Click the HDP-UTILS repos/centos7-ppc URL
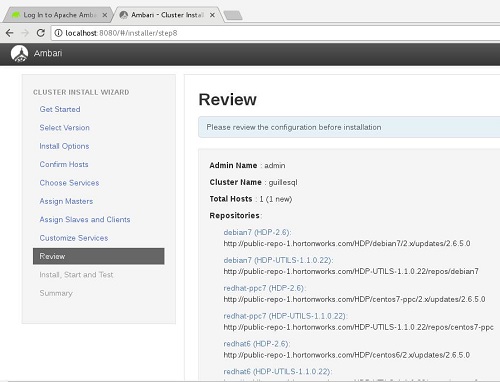500x382 pixels. click(x=358, y=327)
